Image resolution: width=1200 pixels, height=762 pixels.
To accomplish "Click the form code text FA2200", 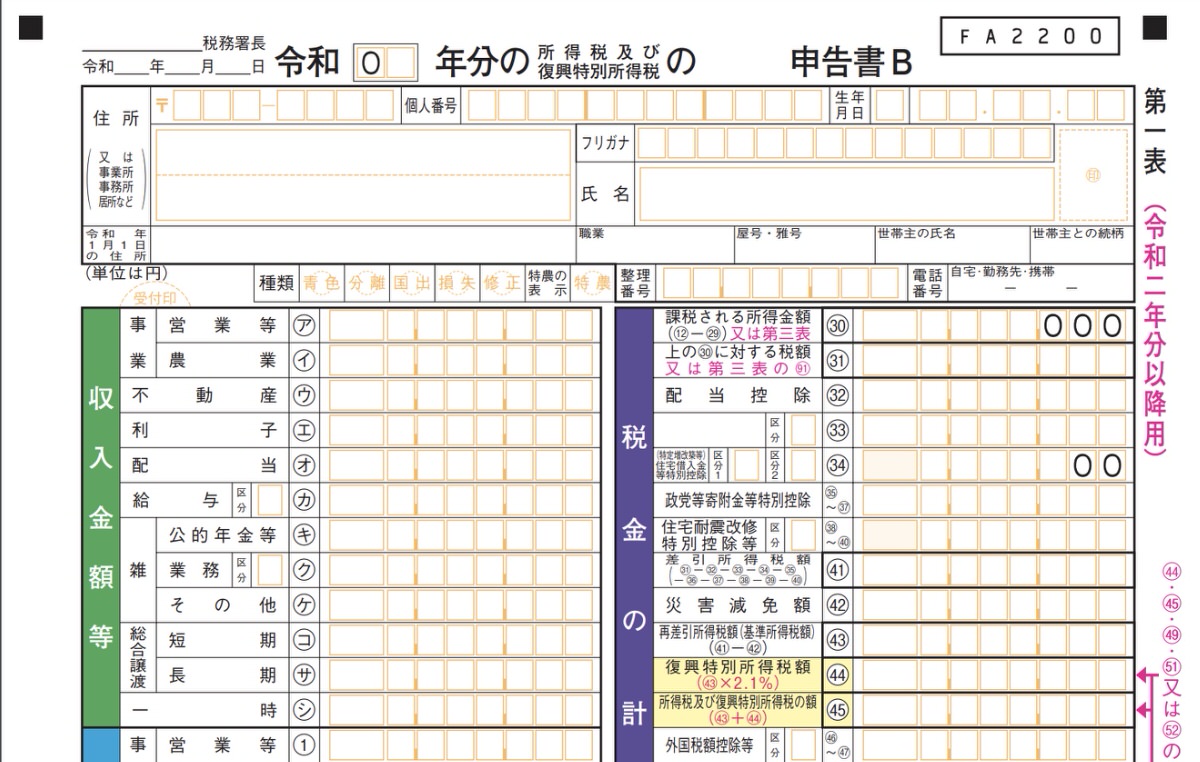I will point(1031,37).
